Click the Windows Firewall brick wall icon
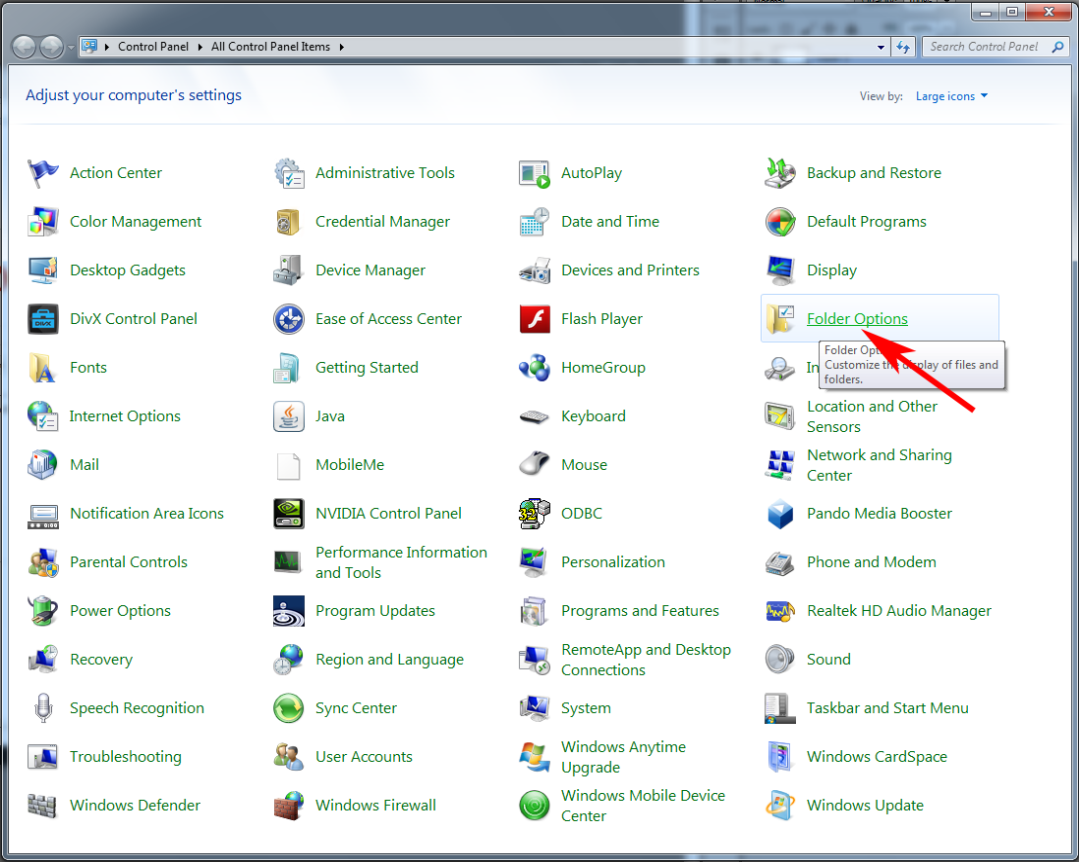 288,806
